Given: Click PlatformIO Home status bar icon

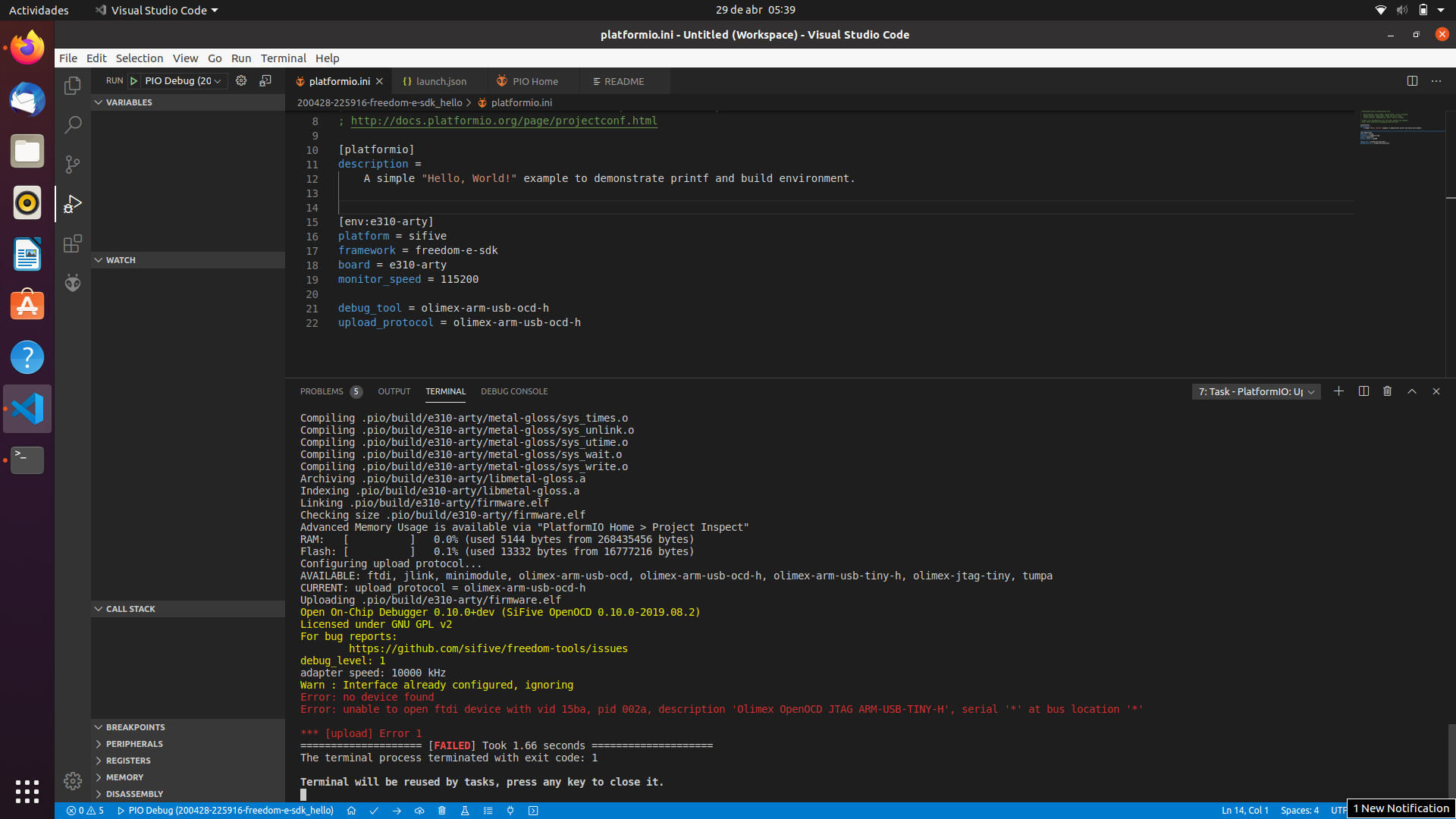Looking at the screenshot, I should pyautogui.click(x=351, y=811).
